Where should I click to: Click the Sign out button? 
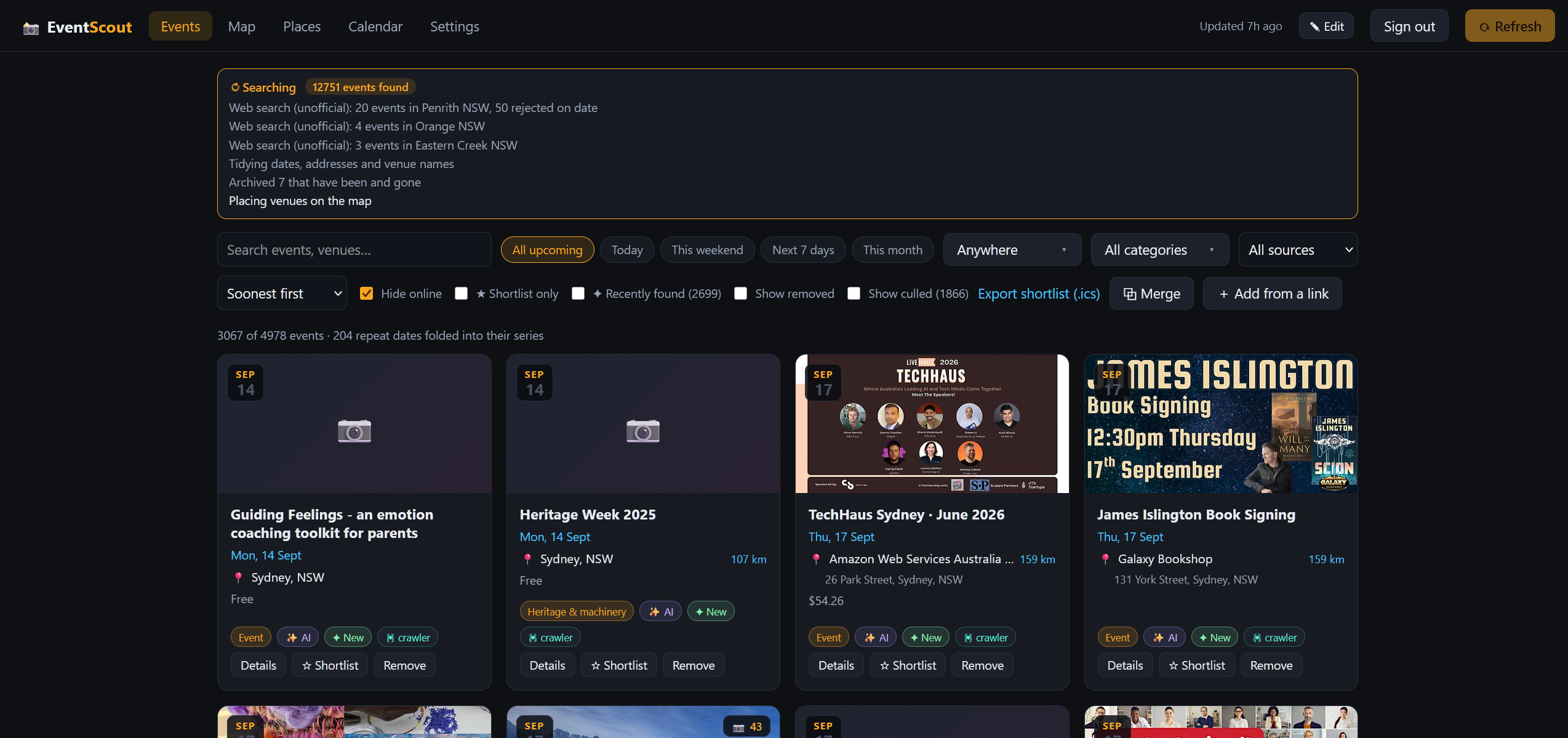(1409, 26)
